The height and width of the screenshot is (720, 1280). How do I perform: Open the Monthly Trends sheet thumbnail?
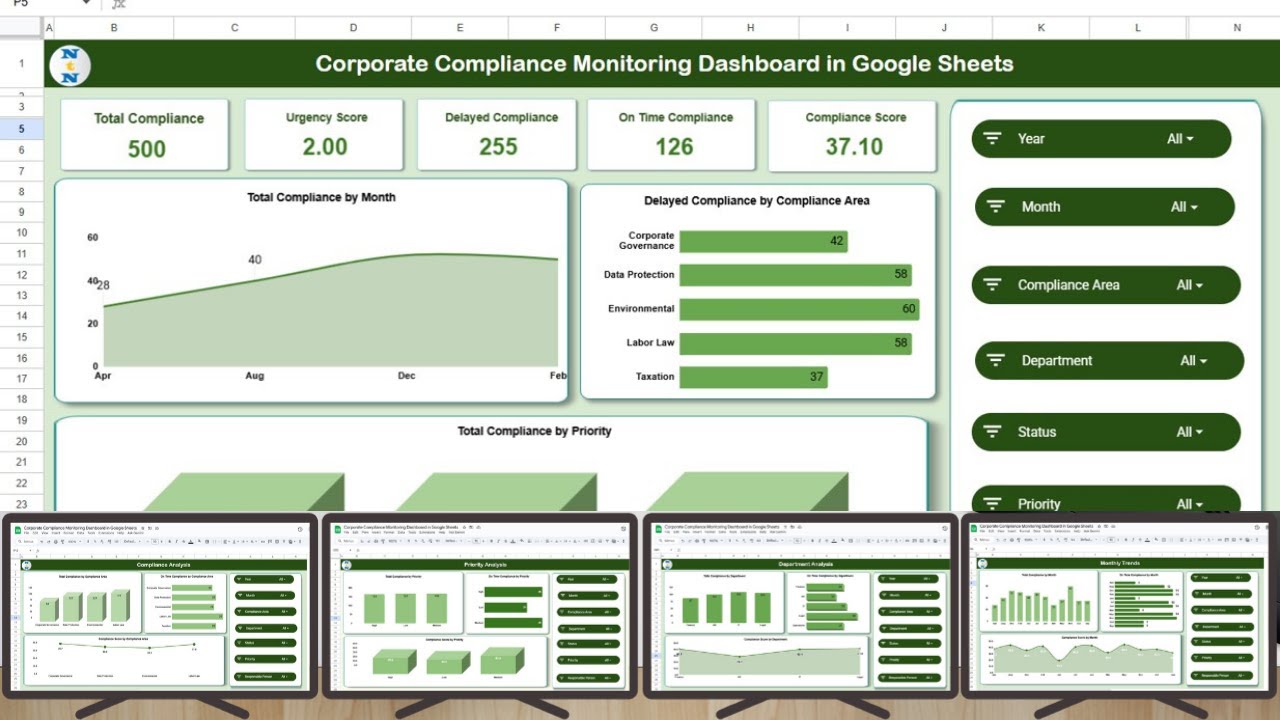[x=1120, y=604]
